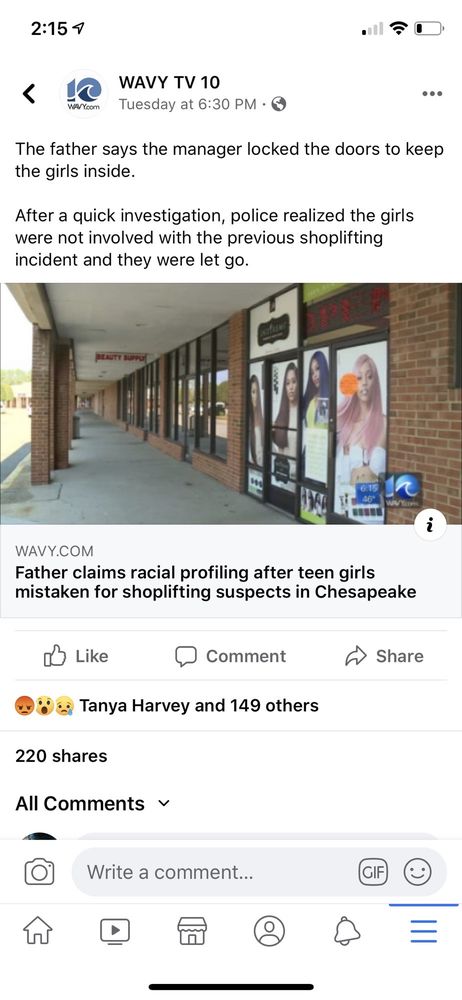The image size is (462, 1000).
Task: Open the hamburger menu tab
Action: point(424,931)
